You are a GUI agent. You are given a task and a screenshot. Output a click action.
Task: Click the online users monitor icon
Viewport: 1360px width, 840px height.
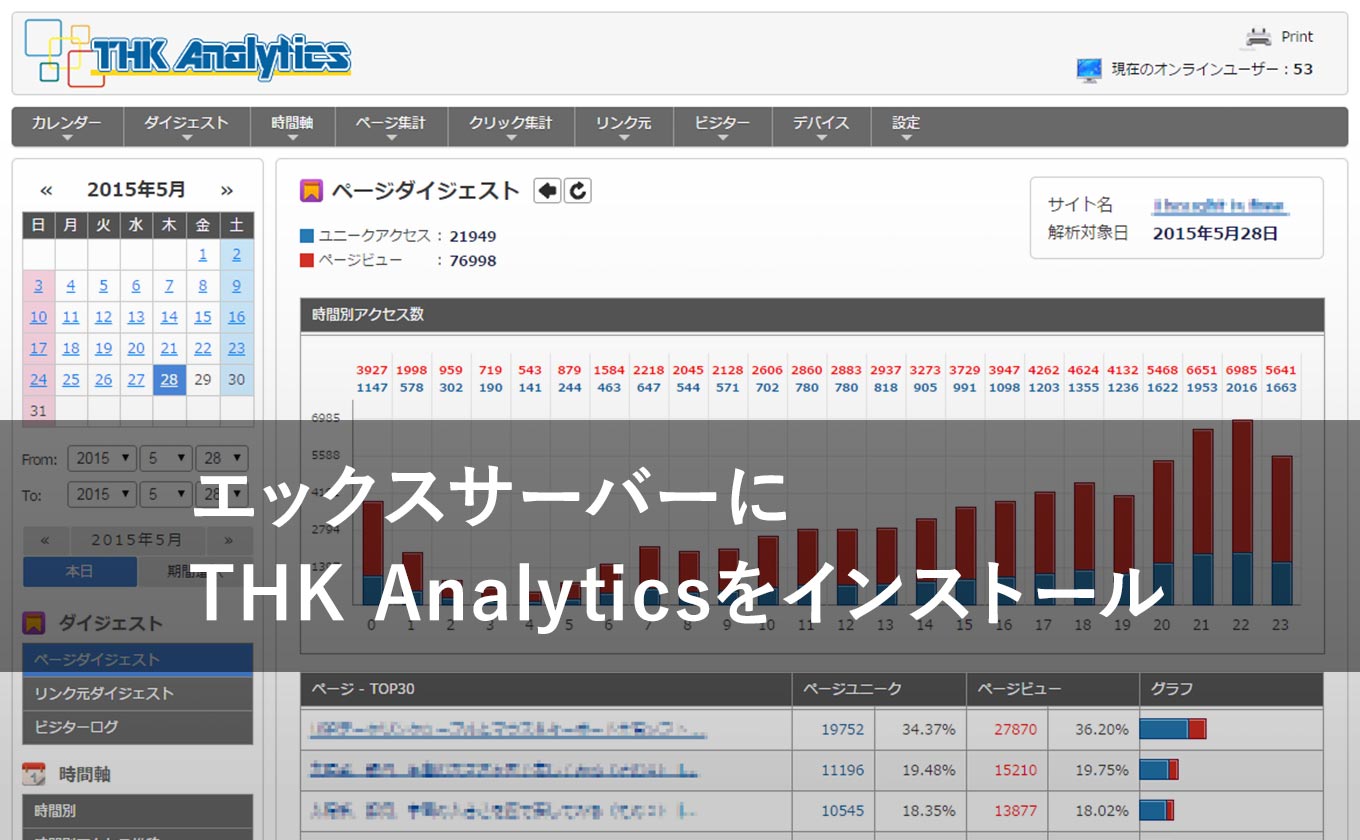[1089, 70]
